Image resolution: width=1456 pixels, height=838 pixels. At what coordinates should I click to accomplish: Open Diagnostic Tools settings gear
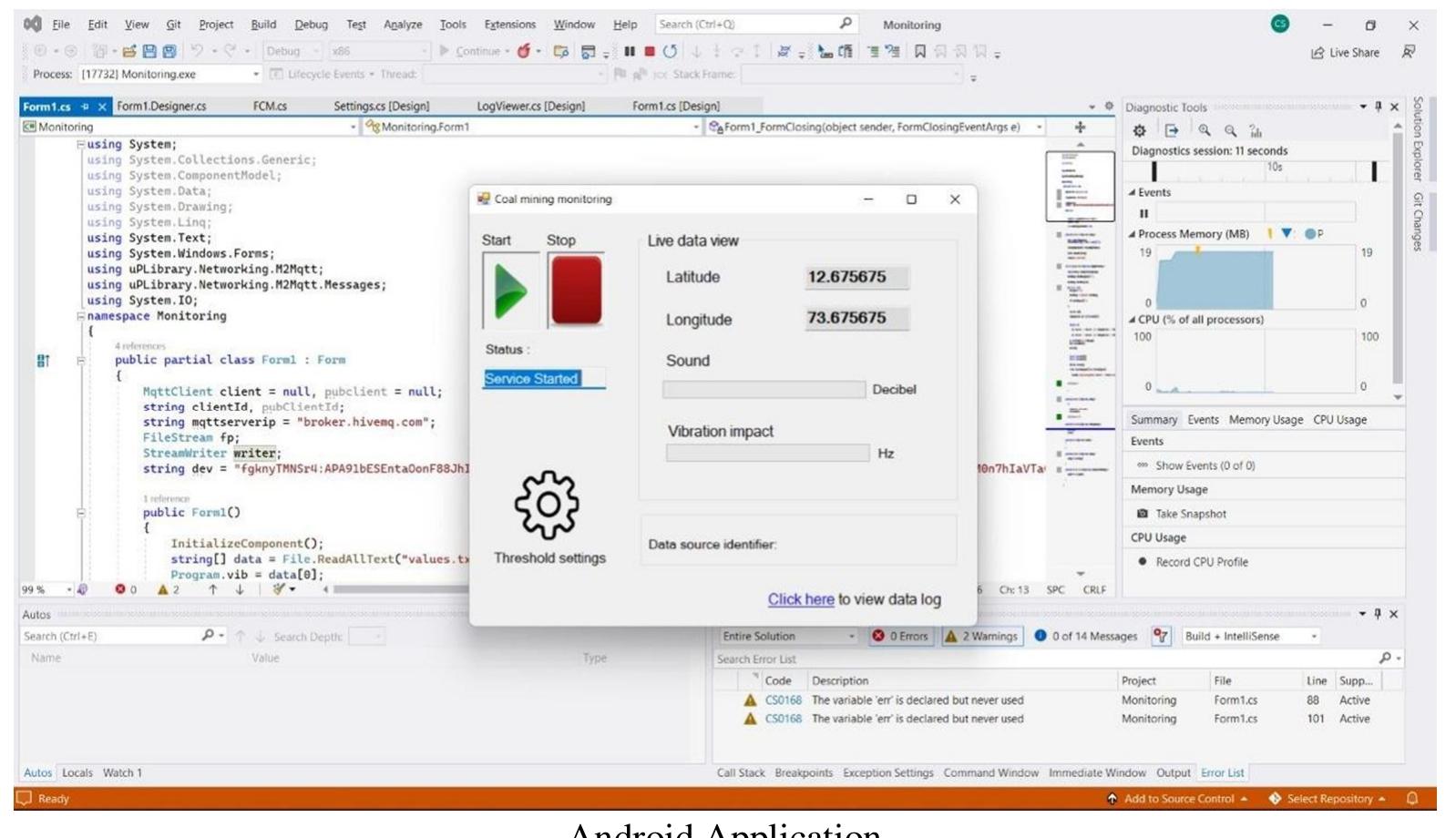click(1139, 130)
